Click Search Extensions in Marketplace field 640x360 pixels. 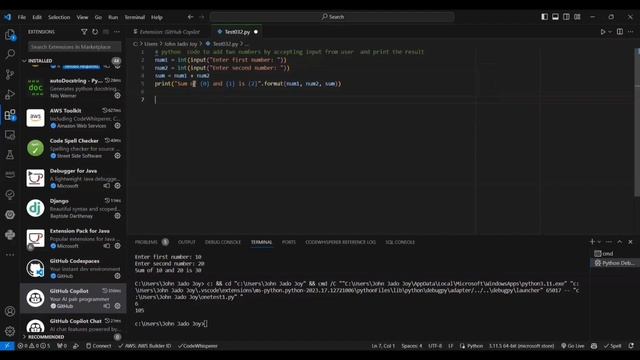pyautogui.click(x=74, y=47)
